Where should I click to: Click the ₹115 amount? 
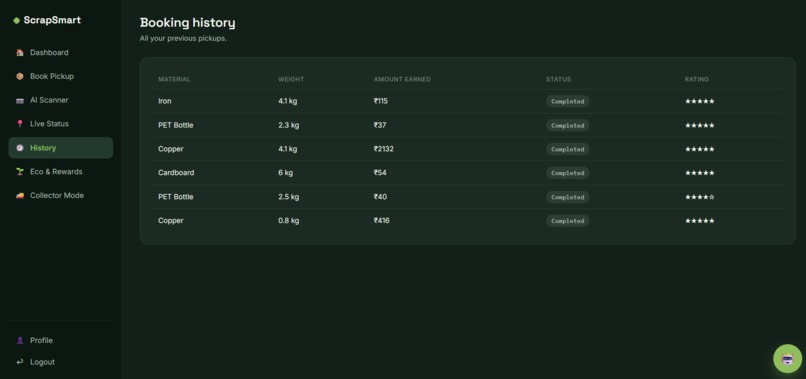[x=381, y=101]
